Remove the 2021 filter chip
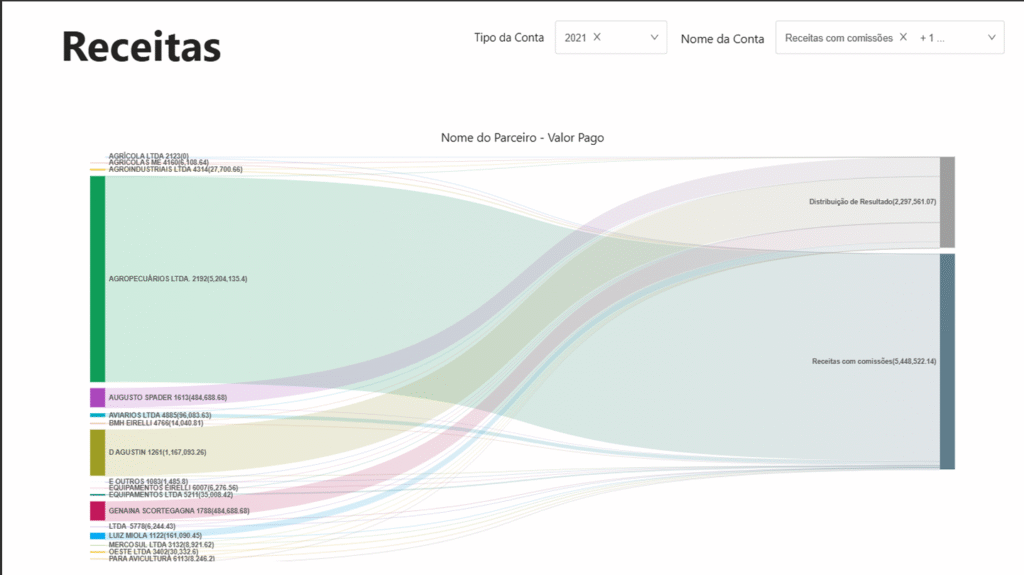This screenshot has height=575, width=1024. pos(597,37)
